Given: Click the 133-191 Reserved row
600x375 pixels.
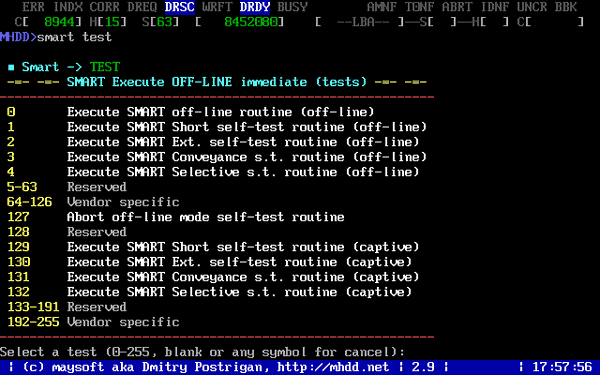Looking at the screenshot, I should click(67, 307).
